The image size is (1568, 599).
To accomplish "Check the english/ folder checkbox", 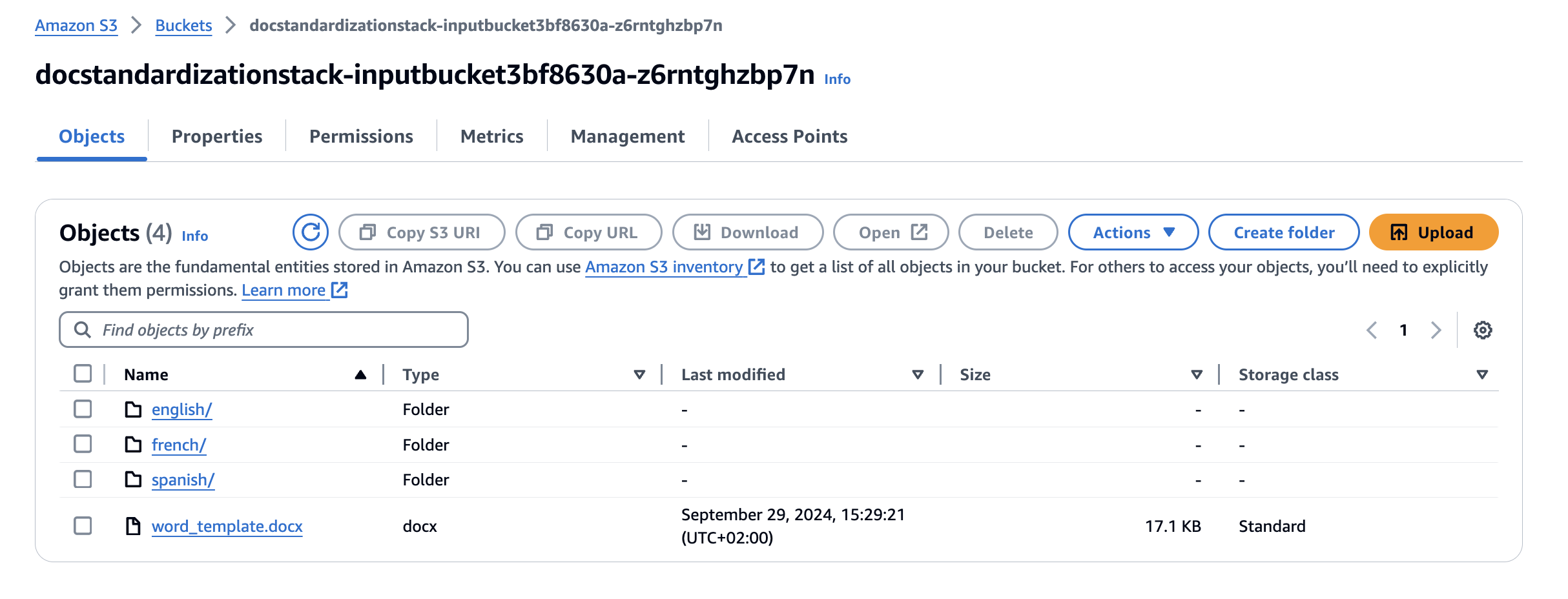I will click(x=83, y=409).
